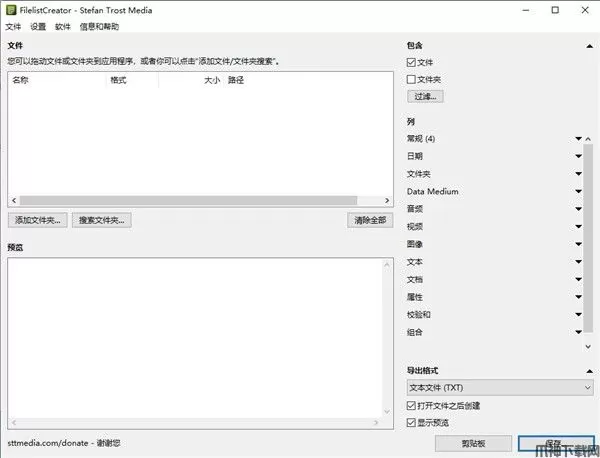Expand the 图像 column group
Image resolution: width=600 pixels, height=458 pixels.
578,244
